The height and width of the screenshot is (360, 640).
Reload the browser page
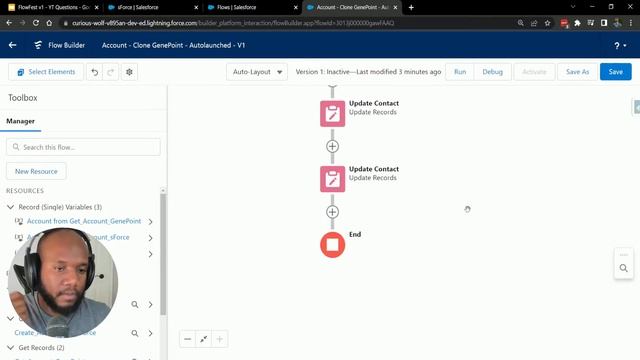[36, 23]
